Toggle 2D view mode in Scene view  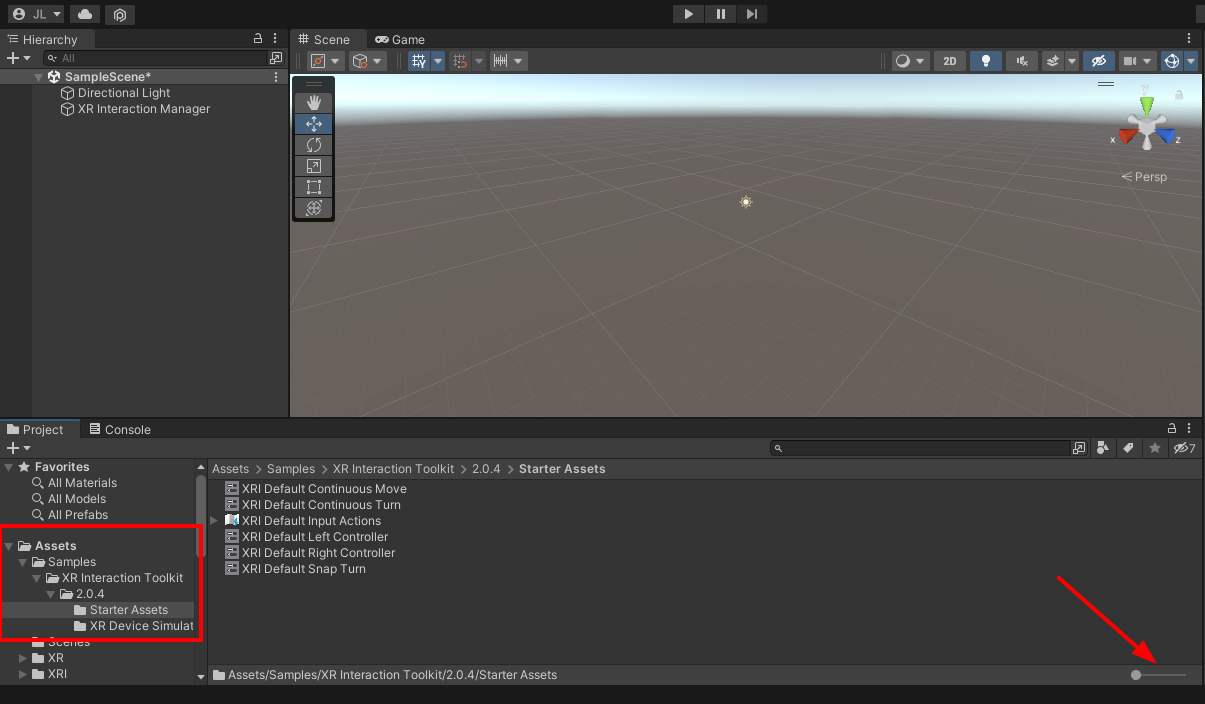point(949,61)
